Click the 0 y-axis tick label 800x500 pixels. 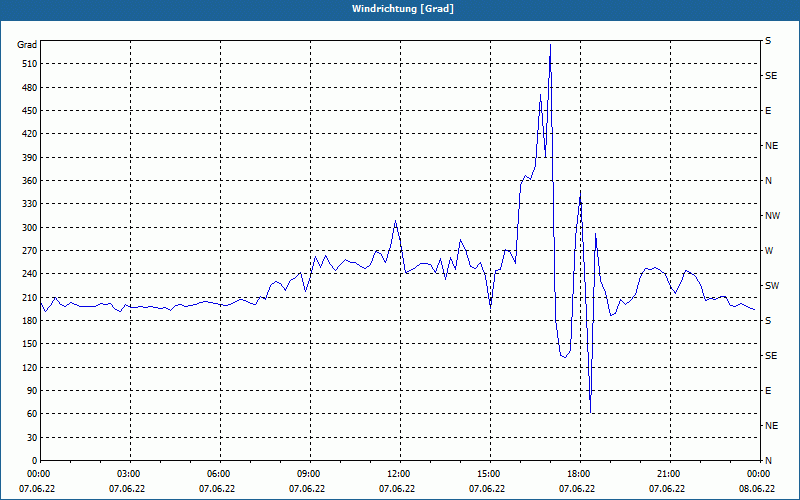click(35, 461)
